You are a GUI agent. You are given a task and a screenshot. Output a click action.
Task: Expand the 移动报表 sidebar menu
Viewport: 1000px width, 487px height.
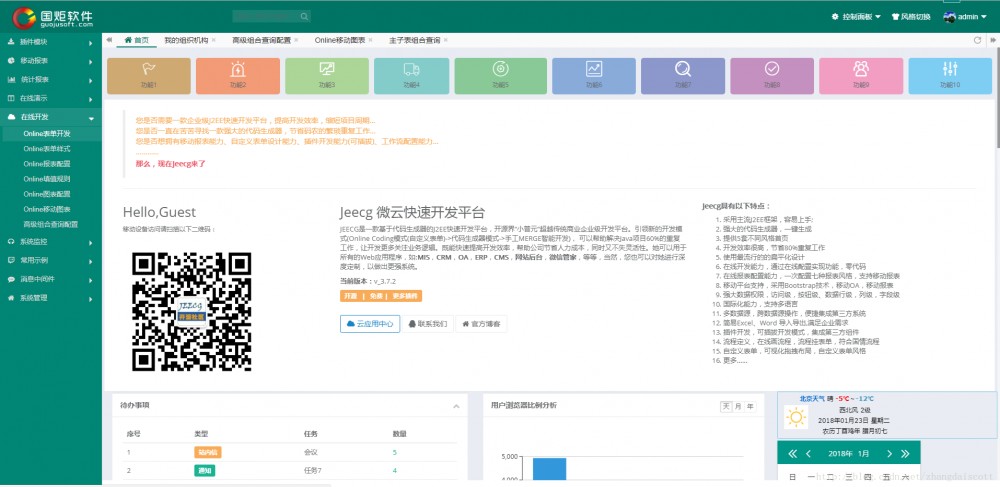(51, 61)
